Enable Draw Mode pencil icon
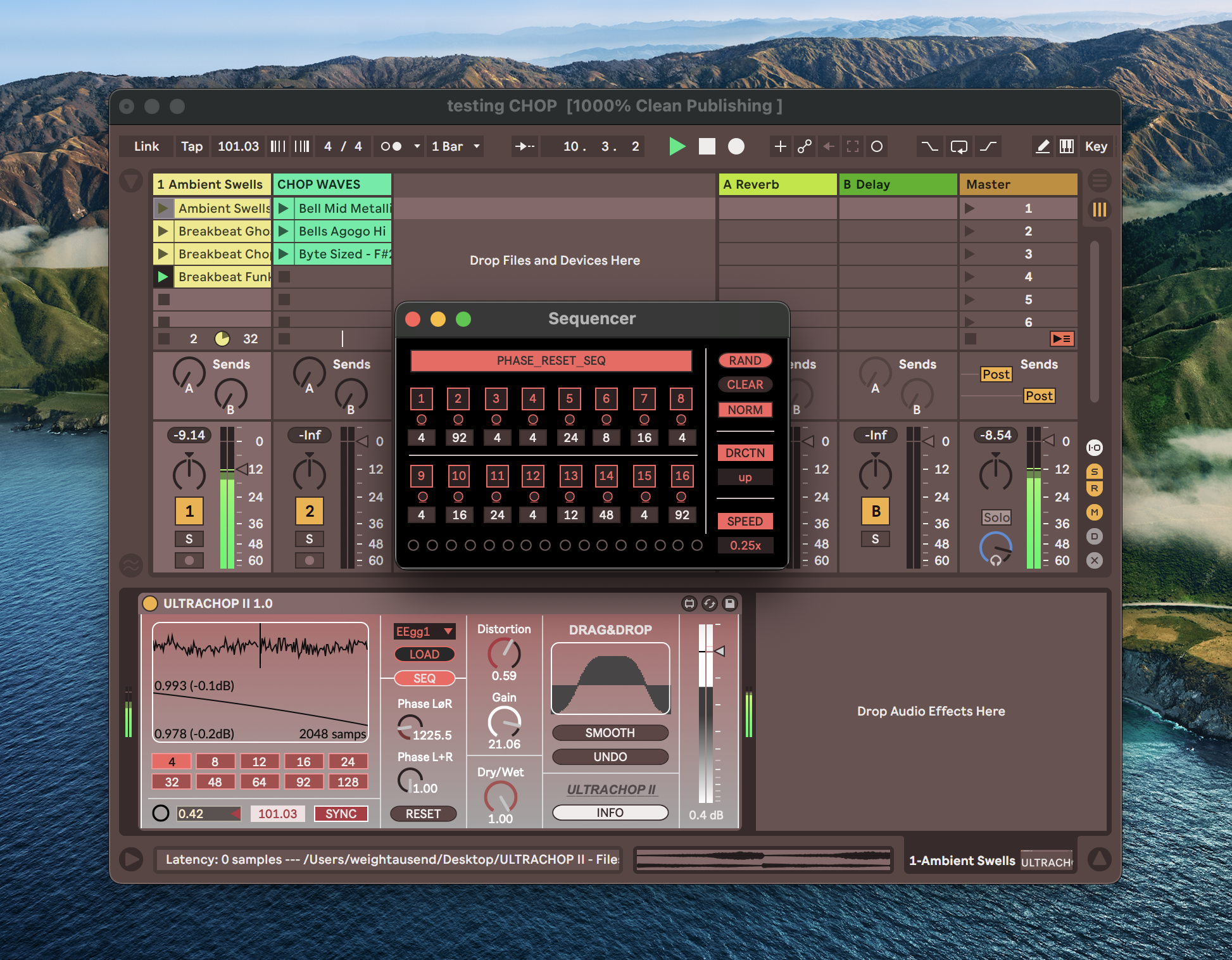The width and height of the screenshot is (1232, 960). pyautogui.click(x=1042, y=146)
